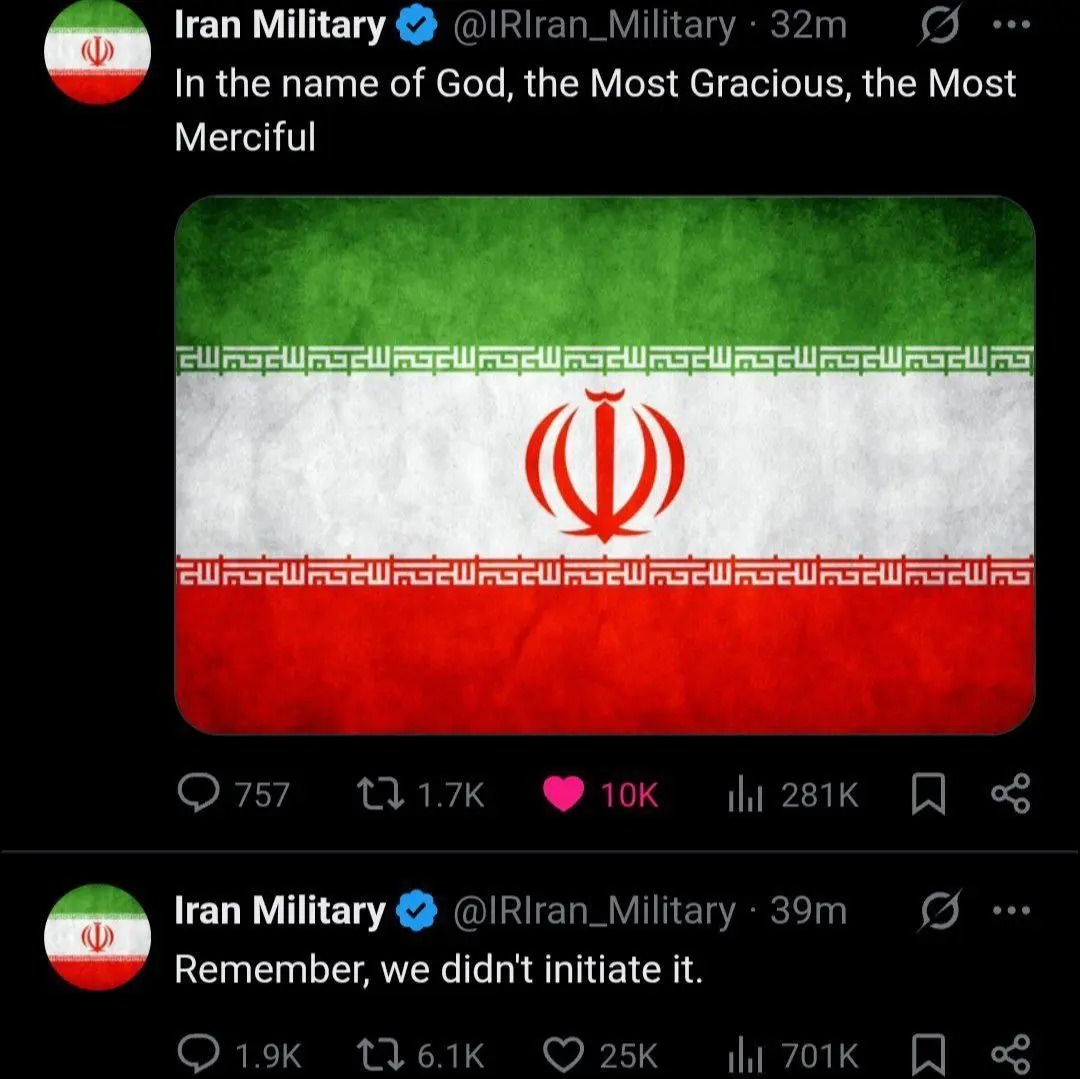Share the "Remember, we didn't initiate it" post

coord(1010,1054)
